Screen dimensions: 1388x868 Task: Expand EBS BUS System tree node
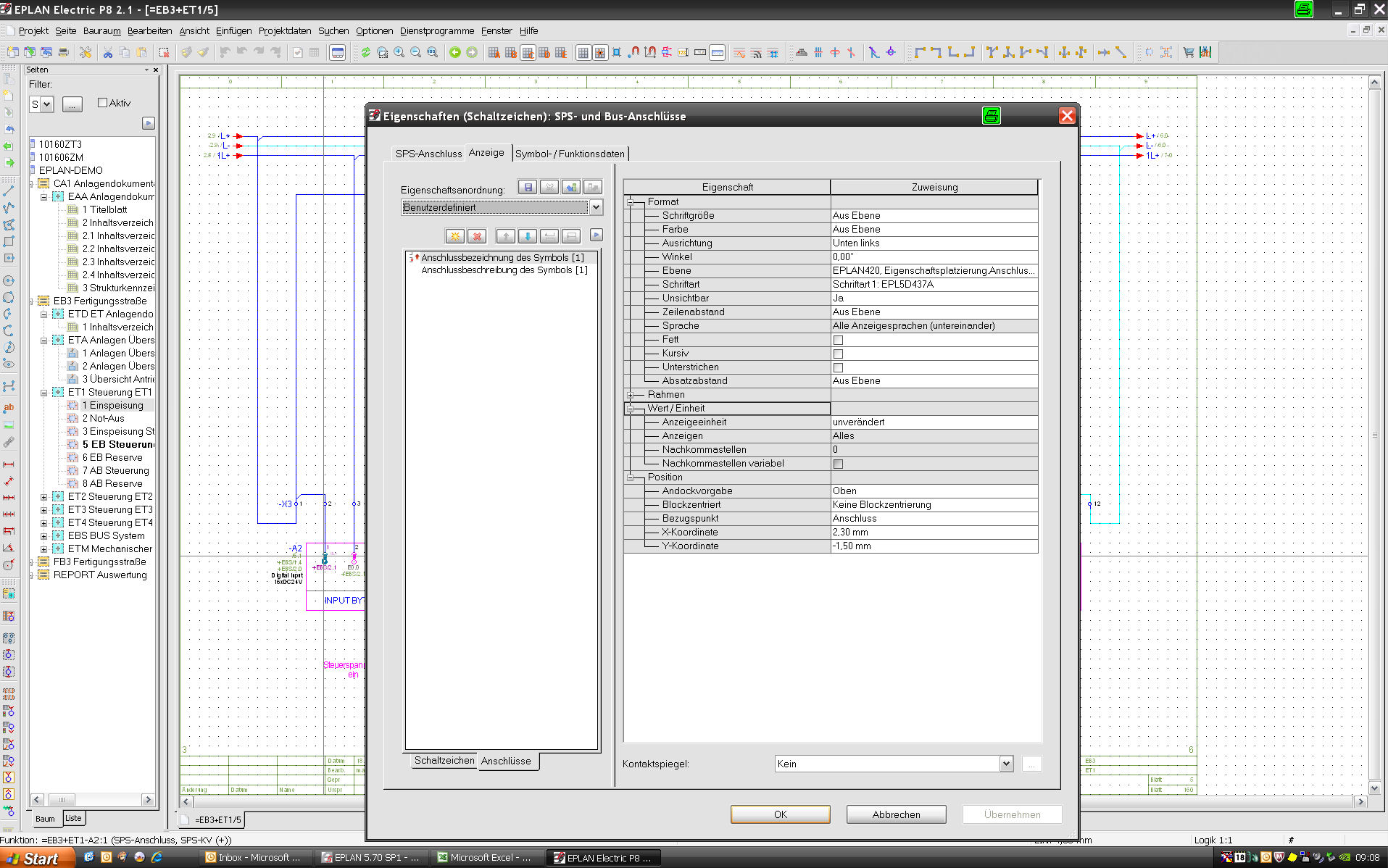click(x=43, y=536)
